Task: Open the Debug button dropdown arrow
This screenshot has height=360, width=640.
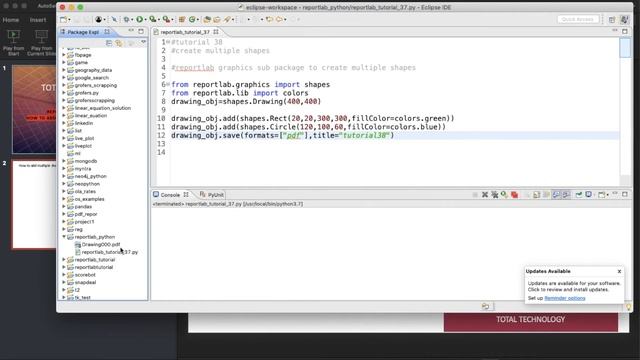Action: tap(132, 20)
